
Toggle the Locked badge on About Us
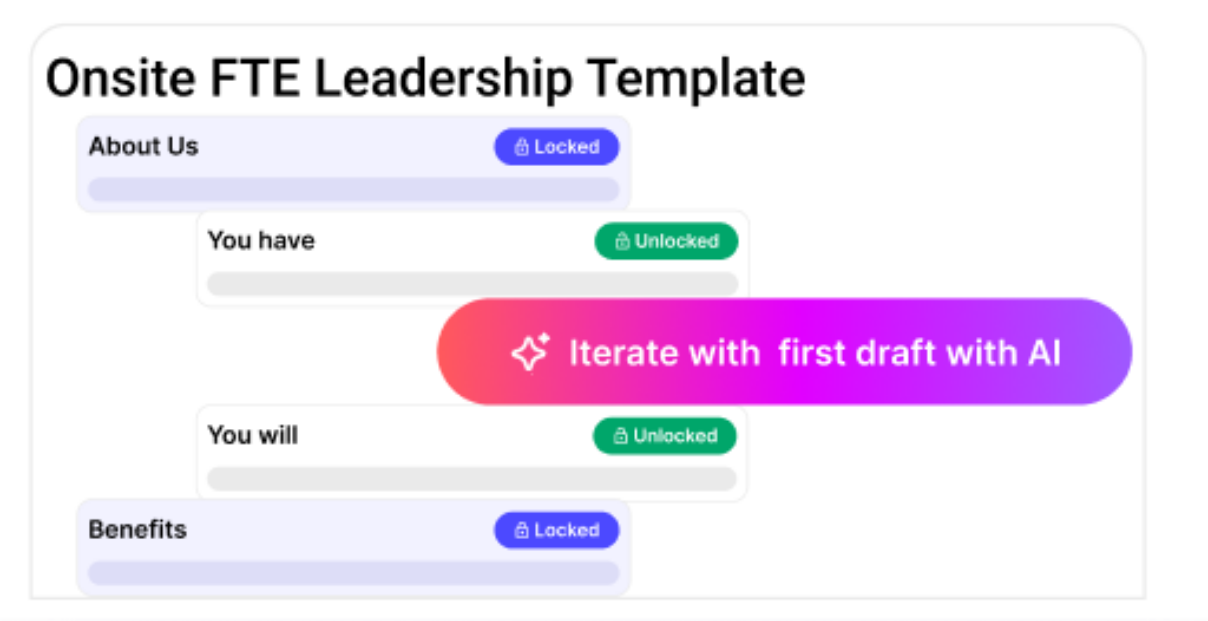pyautogui.click(x=556, y=147)
